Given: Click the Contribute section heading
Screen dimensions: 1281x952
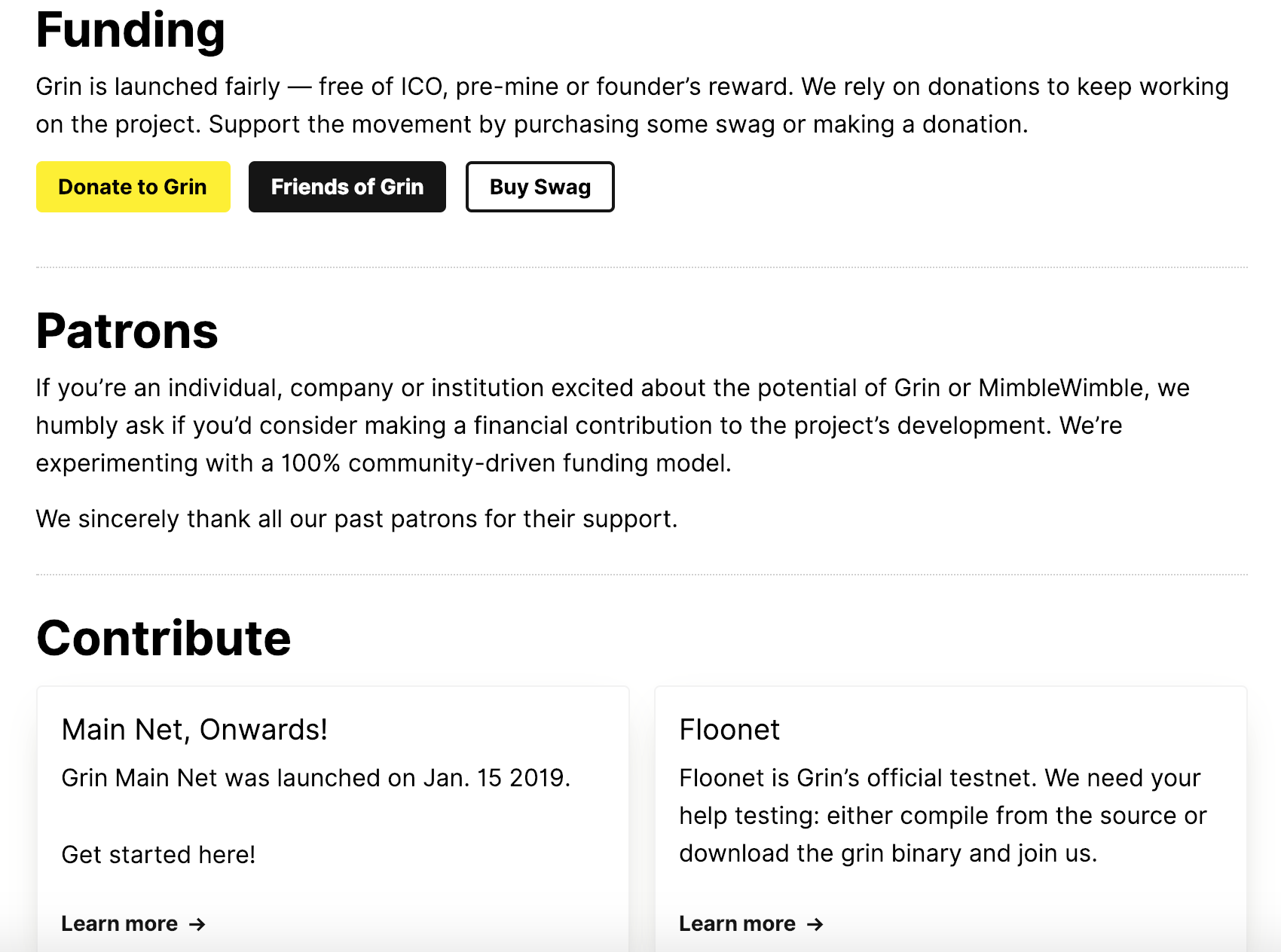Looking at the screenshot, I should [164, 639].
